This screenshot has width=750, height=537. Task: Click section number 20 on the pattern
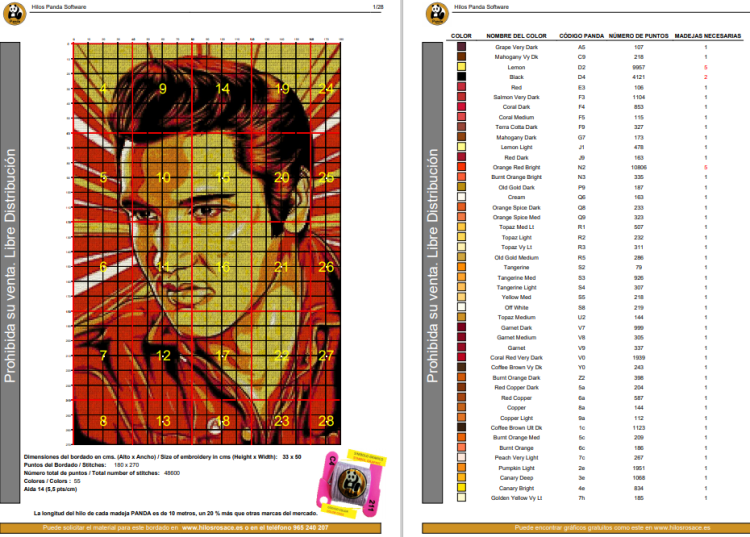point(282,177)
